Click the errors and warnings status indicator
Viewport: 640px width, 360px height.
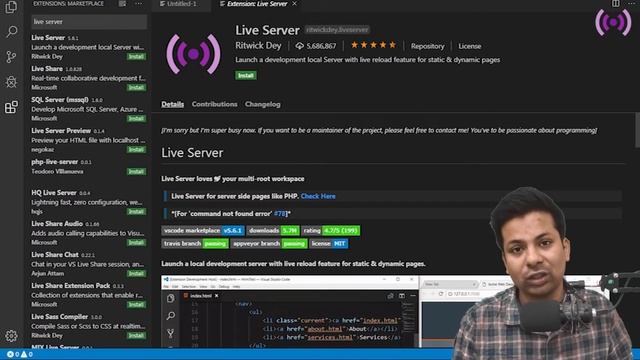20,354
